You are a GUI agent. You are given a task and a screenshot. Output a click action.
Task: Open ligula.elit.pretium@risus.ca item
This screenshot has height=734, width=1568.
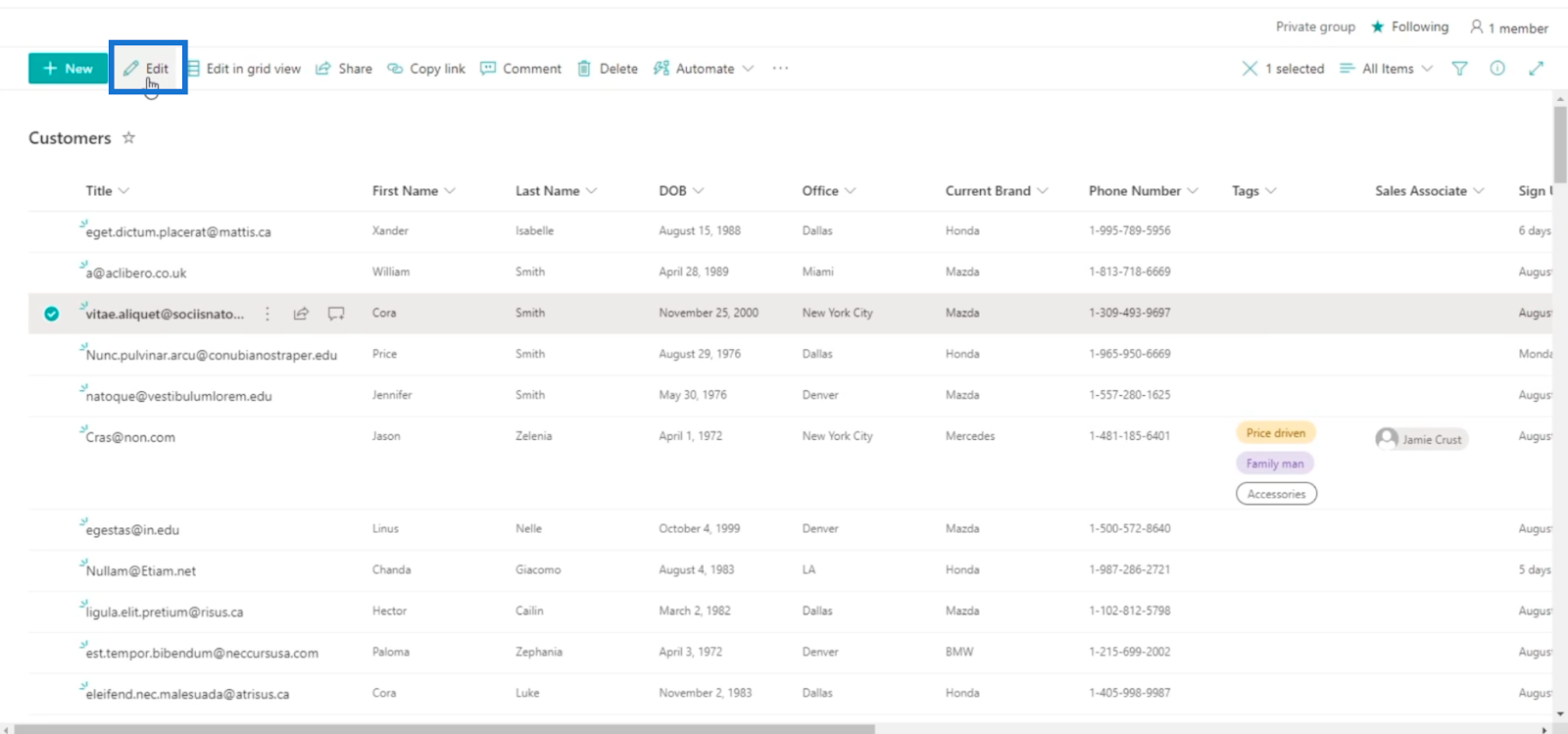[x=165, y=612]
